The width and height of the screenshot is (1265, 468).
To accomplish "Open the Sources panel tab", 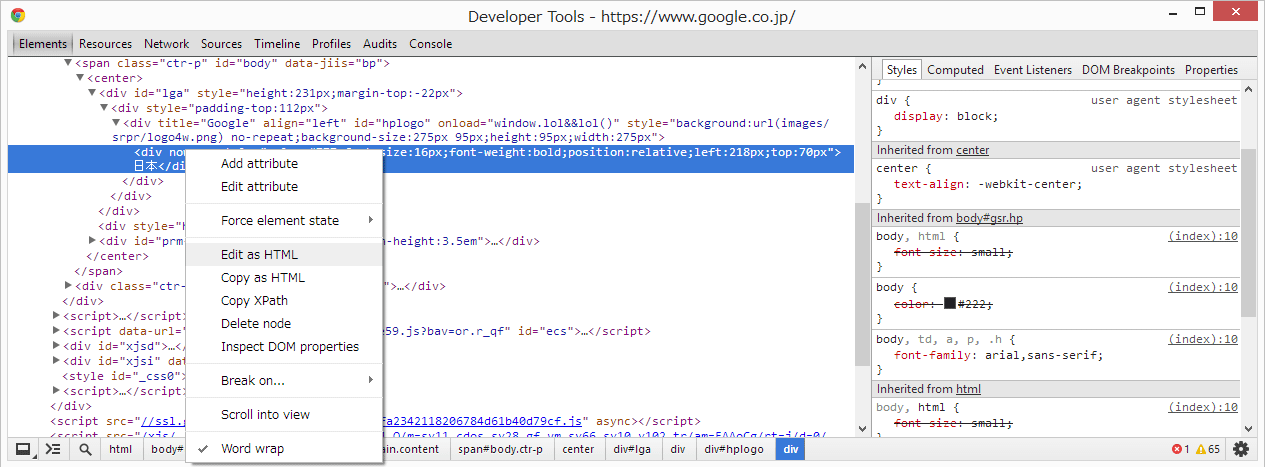I will click(221, 44).
